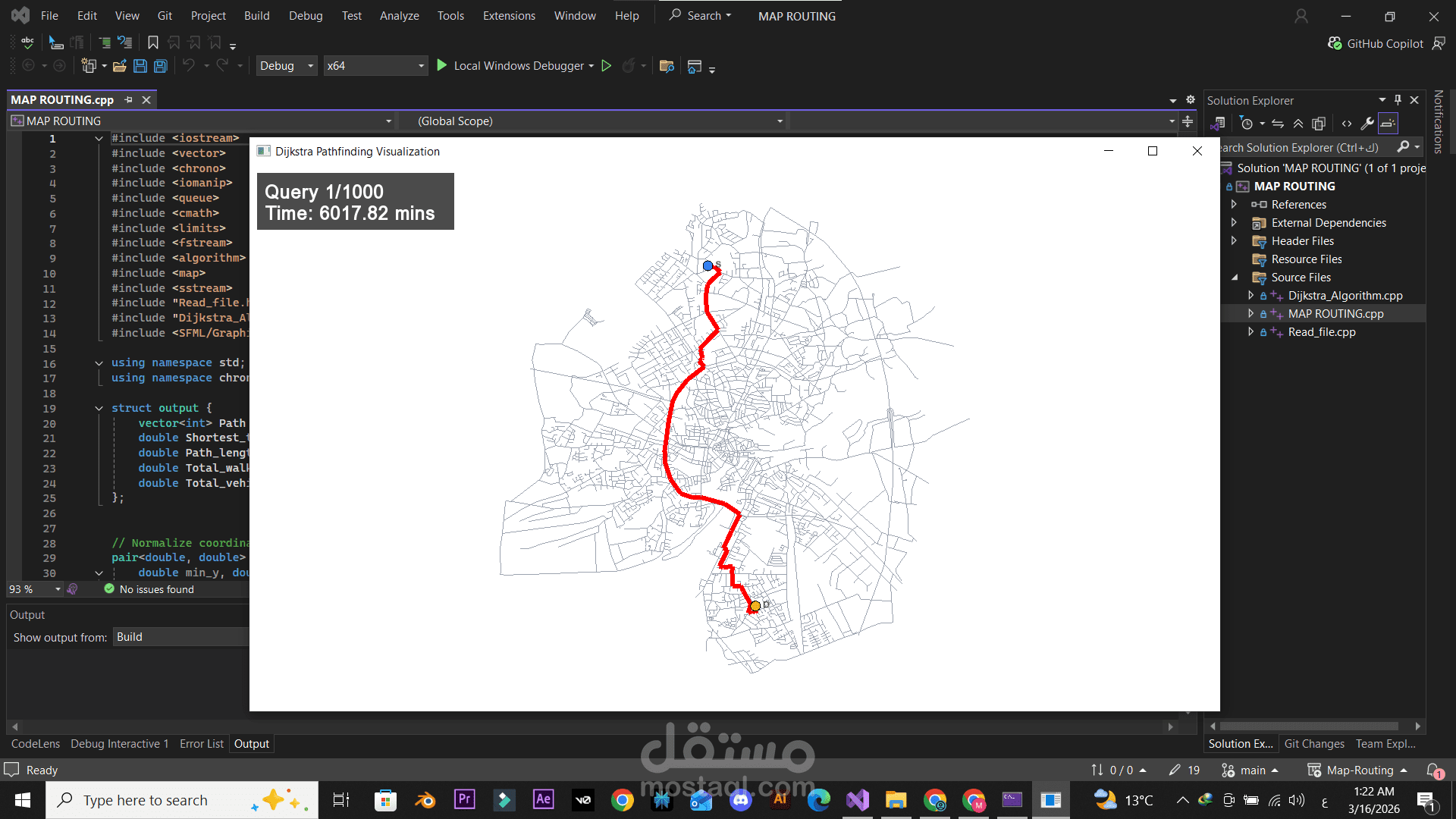This screenshot has width=1456, height=819.
Task: Toggle the Solution Explorer auto-hide pin
Action: (1398, 100)
